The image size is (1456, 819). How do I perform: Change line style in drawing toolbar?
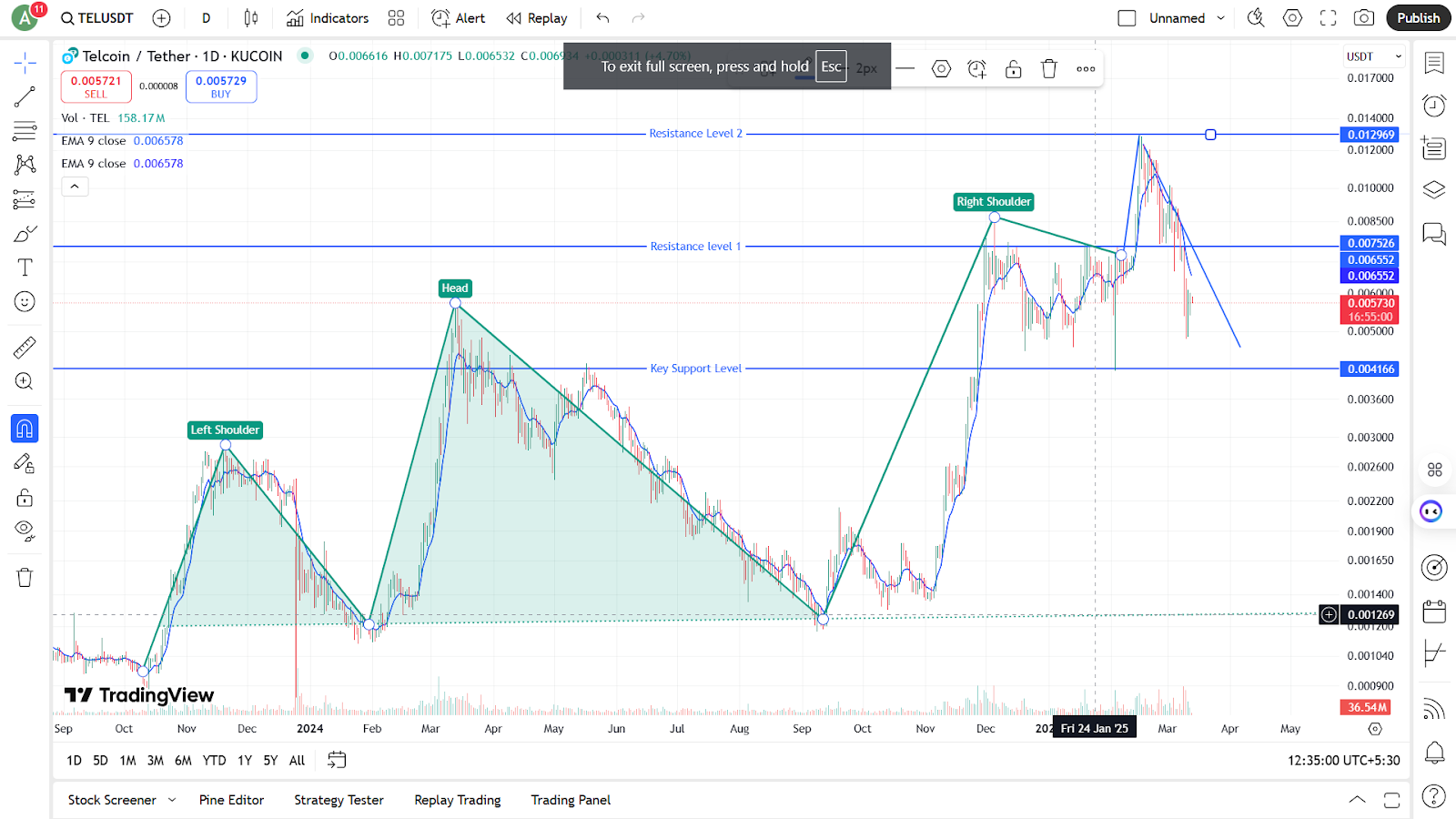click(905, 68)
